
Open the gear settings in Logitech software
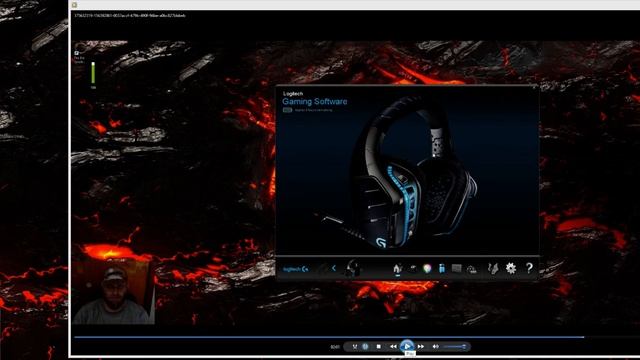pyautogui.click(x=511, y=268)
